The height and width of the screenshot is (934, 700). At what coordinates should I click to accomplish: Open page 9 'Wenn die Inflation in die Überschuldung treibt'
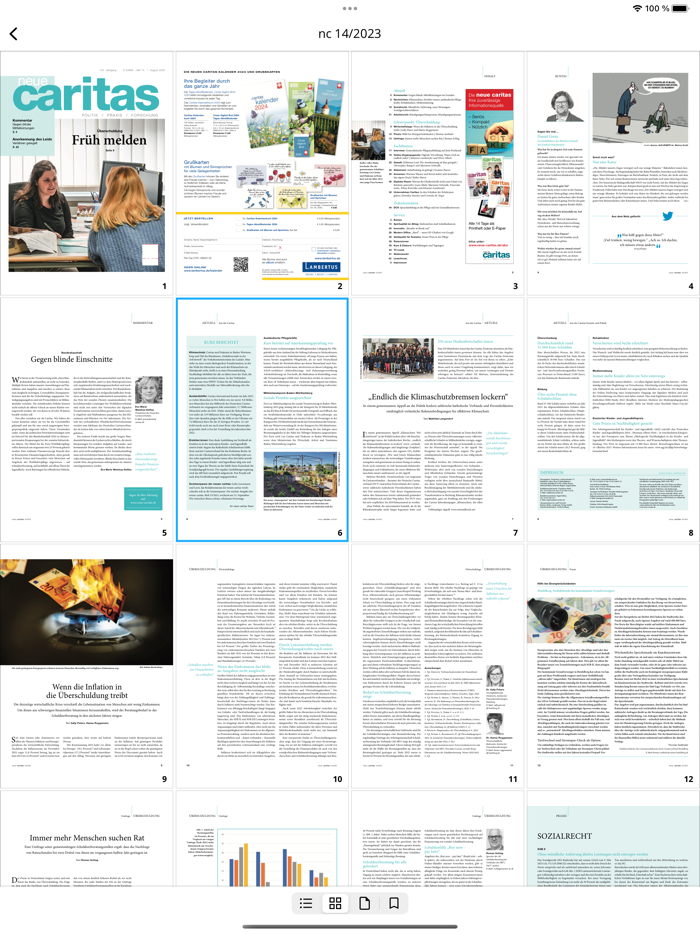[x=87, y=666]
